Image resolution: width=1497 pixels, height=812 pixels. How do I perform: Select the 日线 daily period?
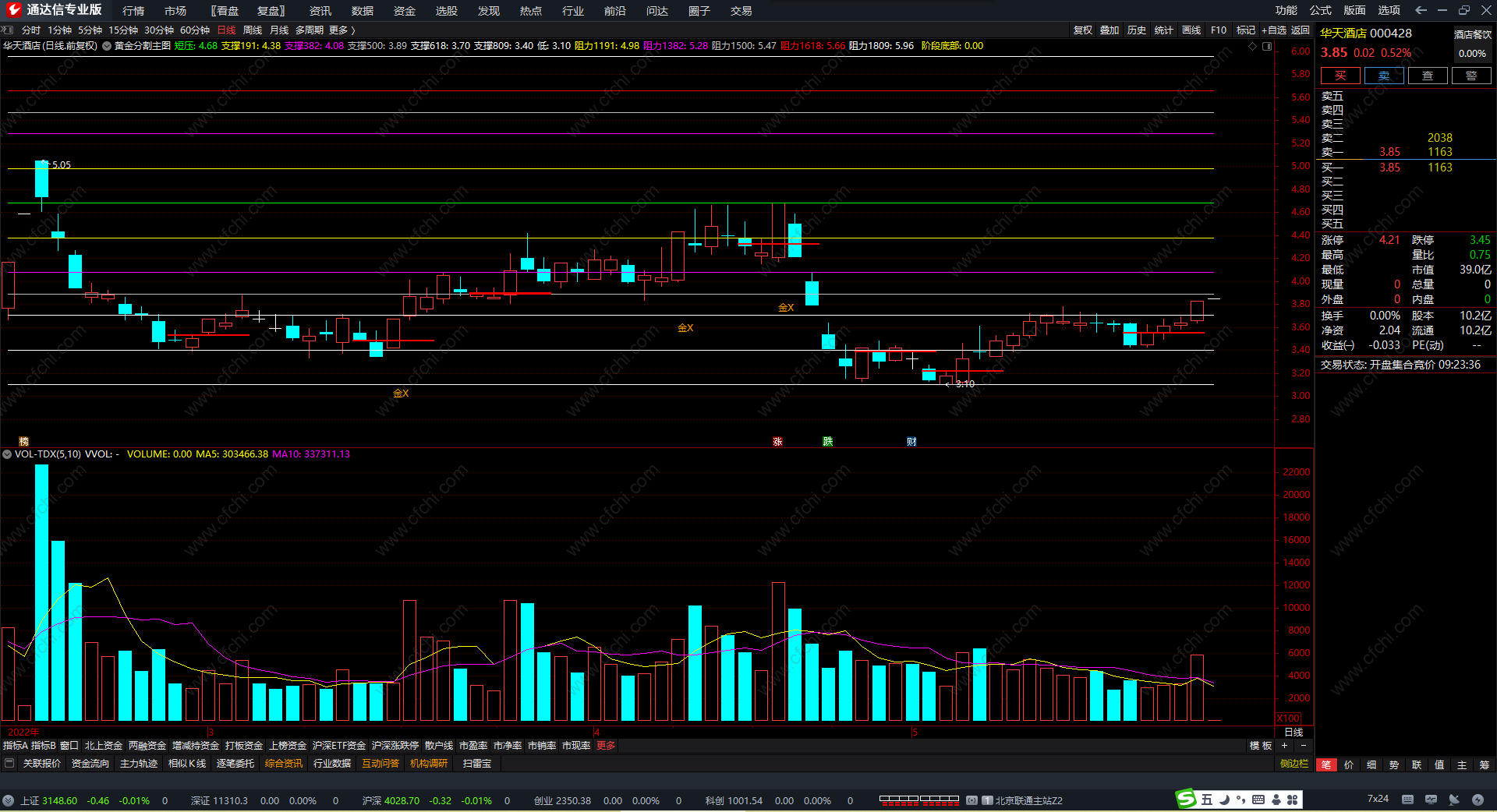coord(226,30)
